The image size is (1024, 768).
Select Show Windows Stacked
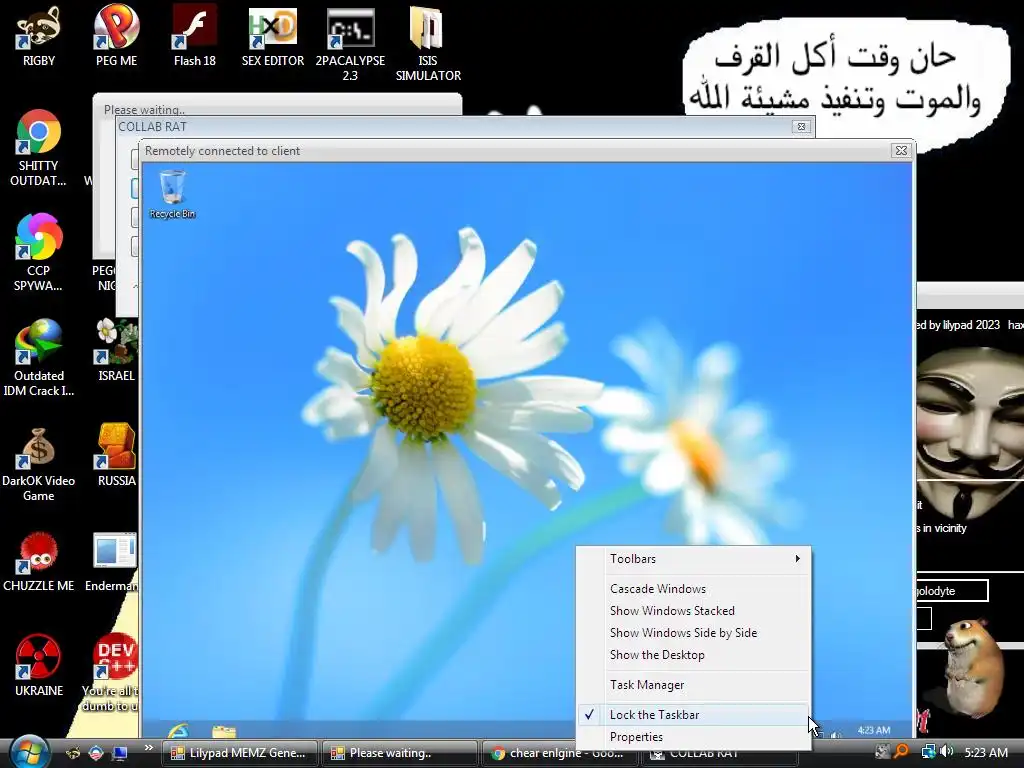click(x=694, y=611)
